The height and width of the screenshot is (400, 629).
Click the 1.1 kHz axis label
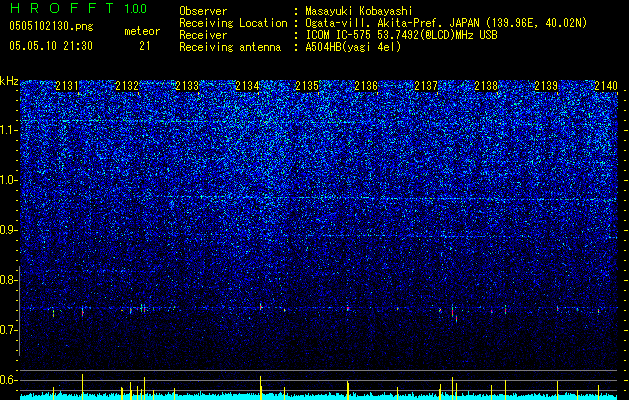coord(9,130)
